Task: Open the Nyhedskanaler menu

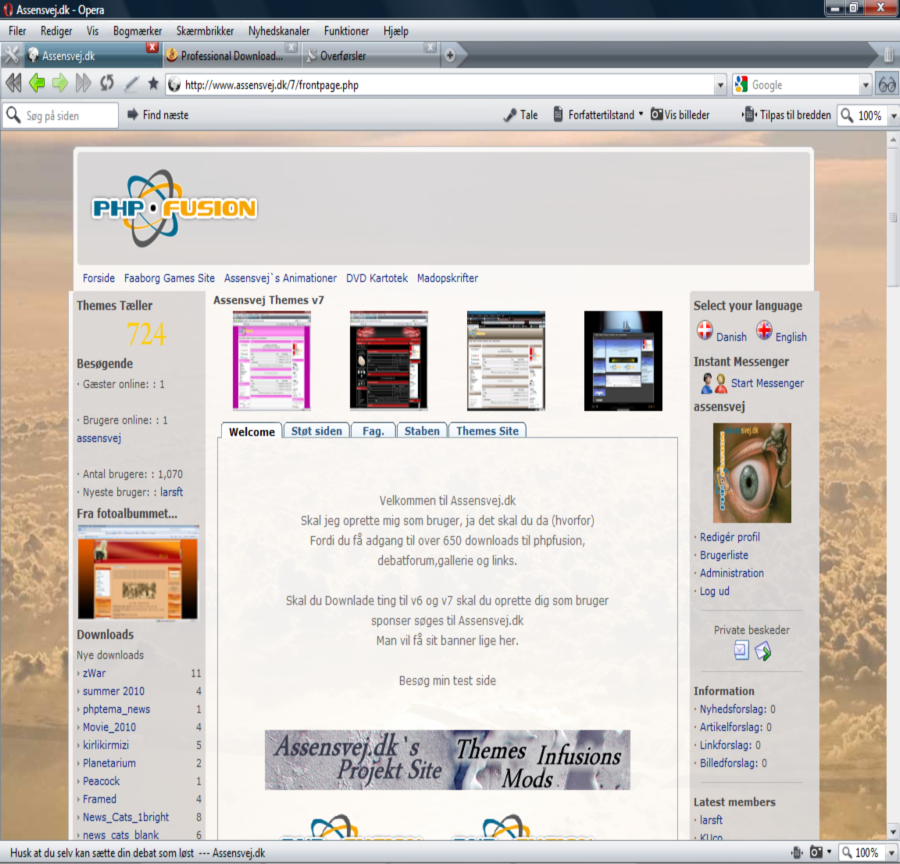Action: point(278,31)
